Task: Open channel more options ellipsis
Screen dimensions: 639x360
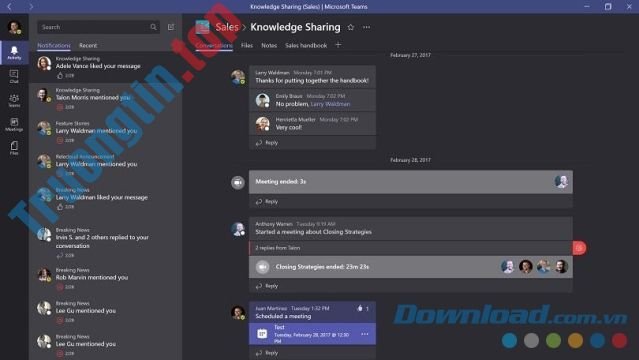Action: (367, 27)
